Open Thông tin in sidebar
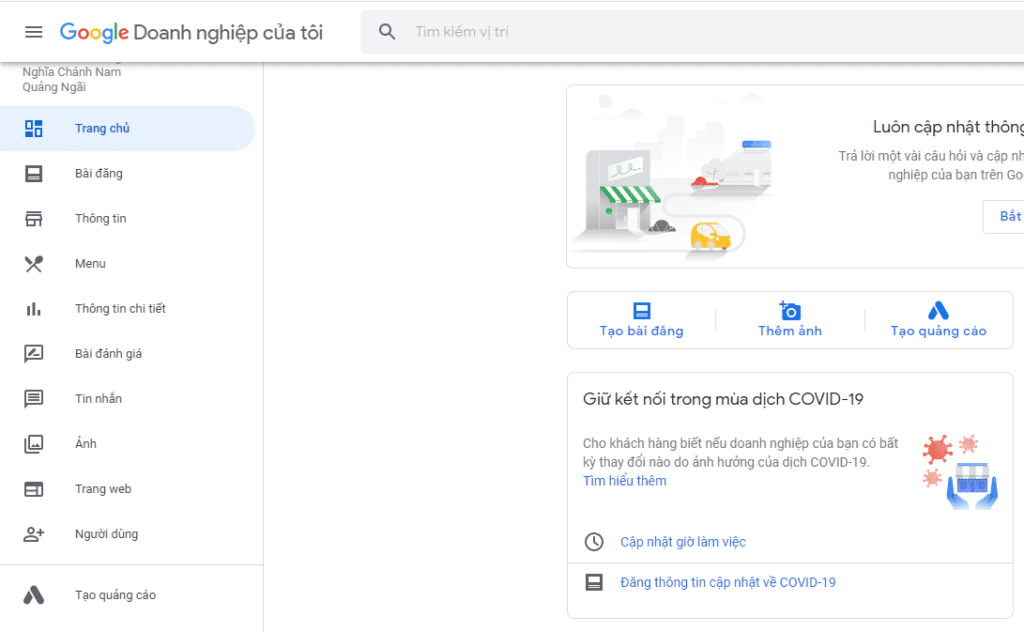The height and width of the screenshot is (632, 1024). click(127, 219)
